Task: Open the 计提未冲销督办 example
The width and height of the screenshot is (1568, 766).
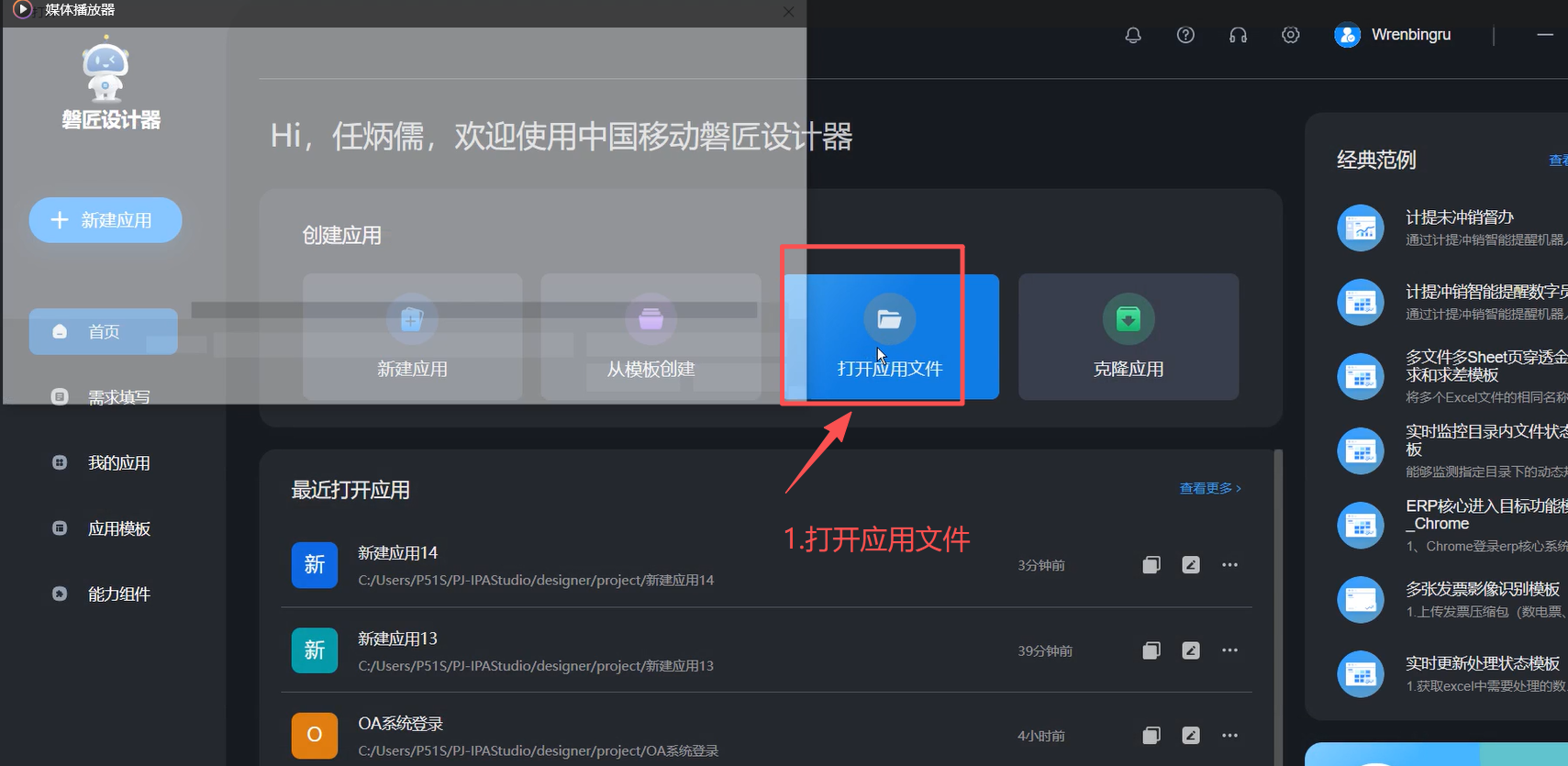Action: coord(1460,217)
